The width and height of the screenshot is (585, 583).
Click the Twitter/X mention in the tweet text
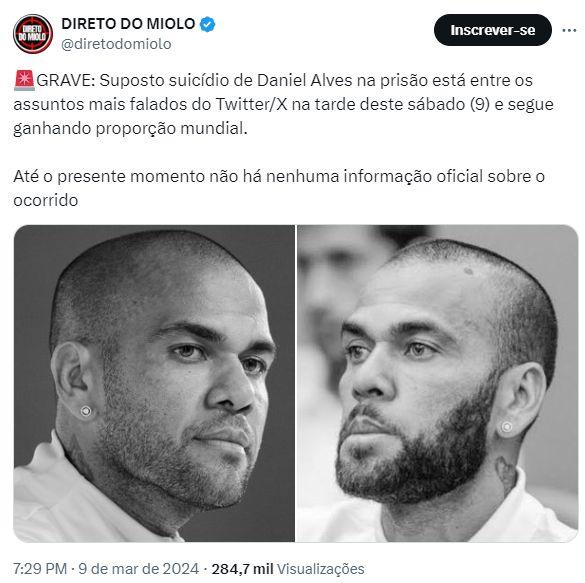(x=251, y=105)
